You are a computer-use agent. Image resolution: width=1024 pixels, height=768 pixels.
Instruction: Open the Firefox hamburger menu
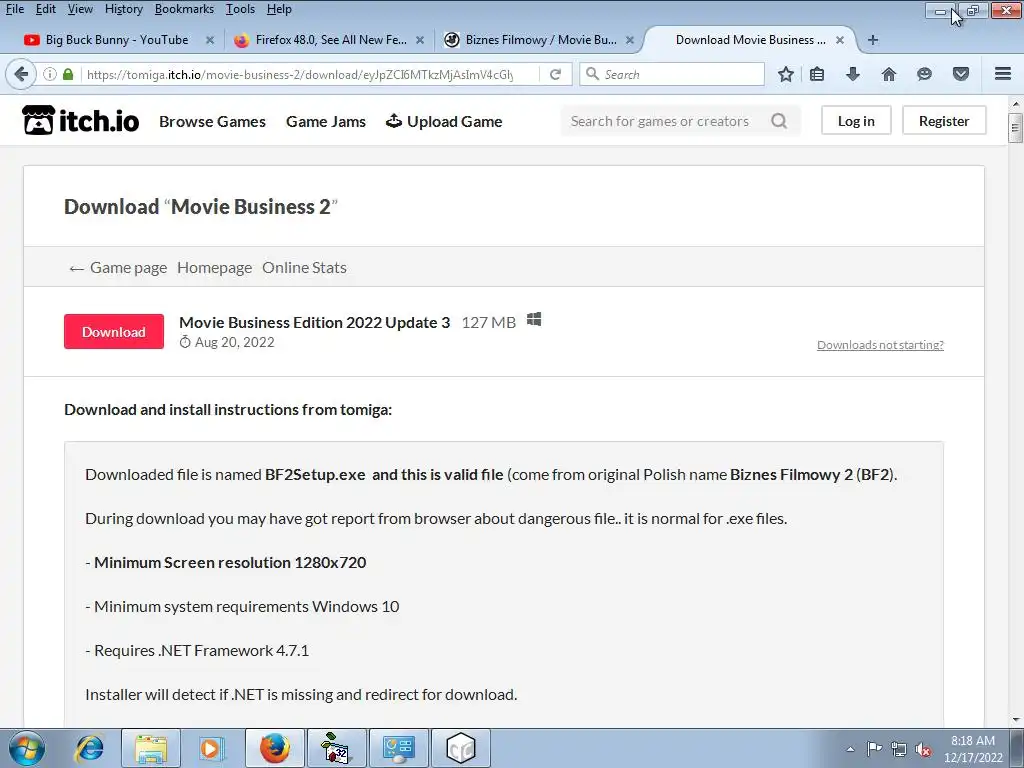tap(1003, 74)
